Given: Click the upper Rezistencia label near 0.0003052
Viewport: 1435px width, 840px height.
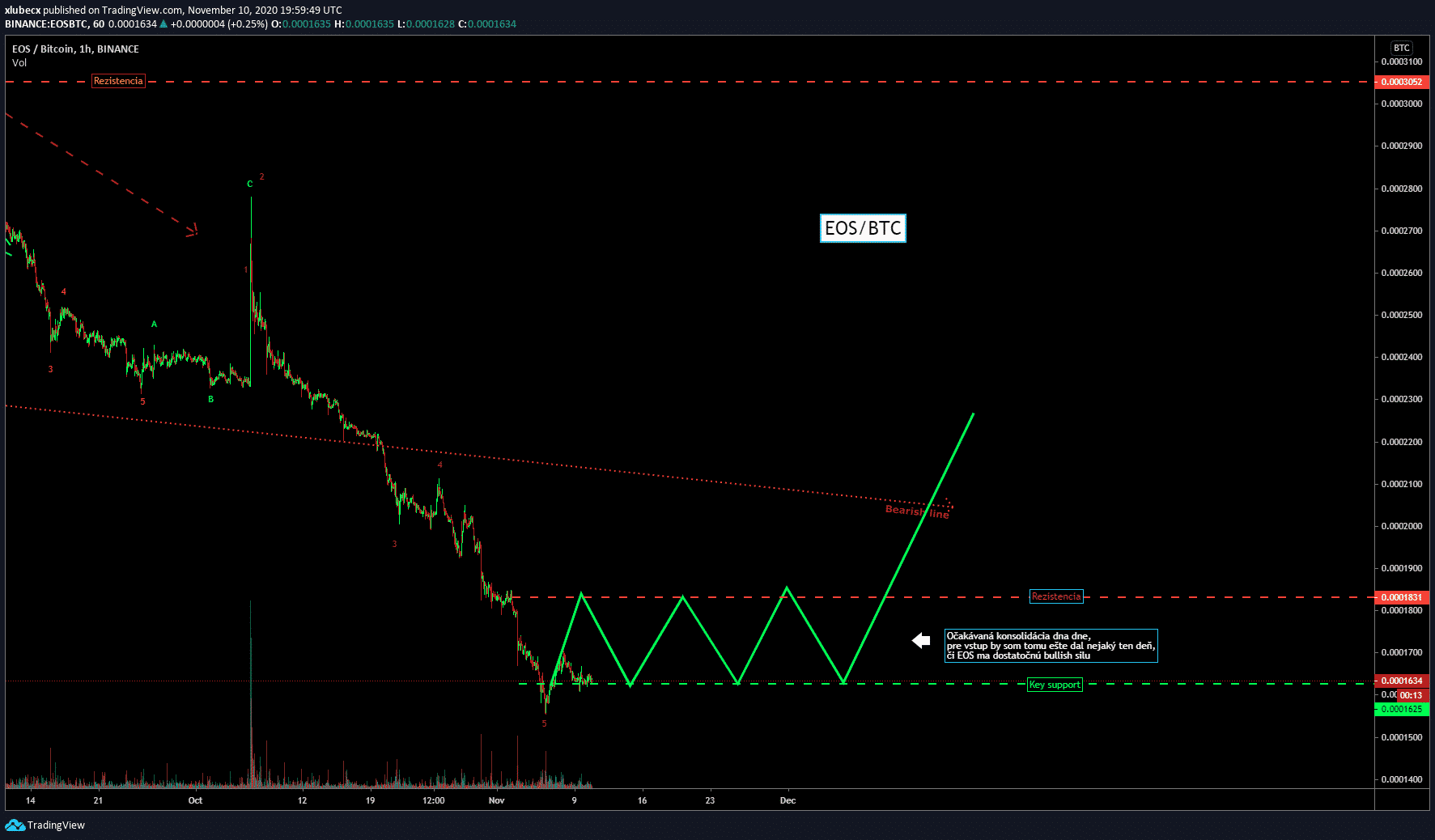Looking at the screenshot, I should click(x=118, y=81).
